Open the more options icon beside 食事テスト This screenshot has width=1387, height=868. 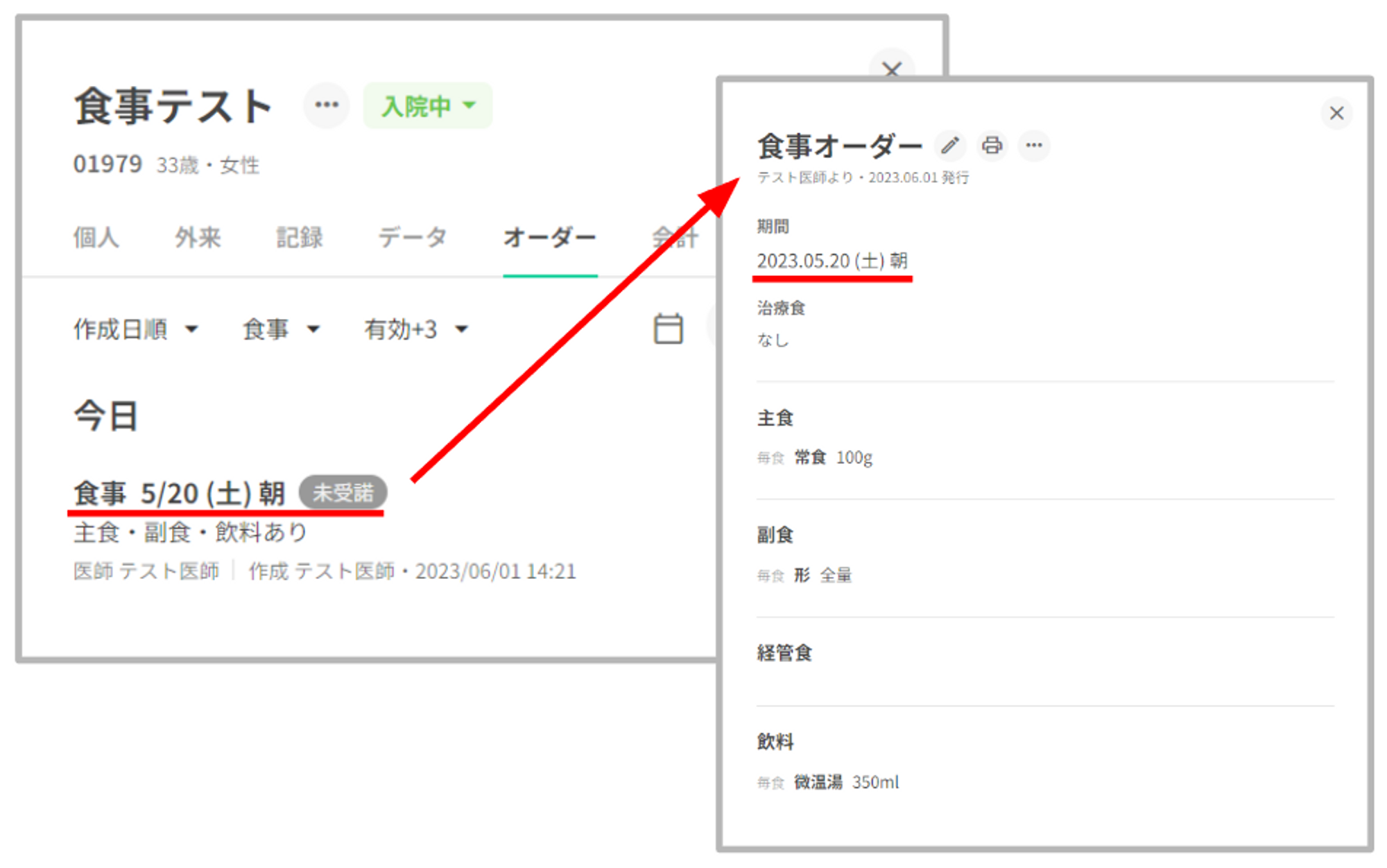[327, 105]
